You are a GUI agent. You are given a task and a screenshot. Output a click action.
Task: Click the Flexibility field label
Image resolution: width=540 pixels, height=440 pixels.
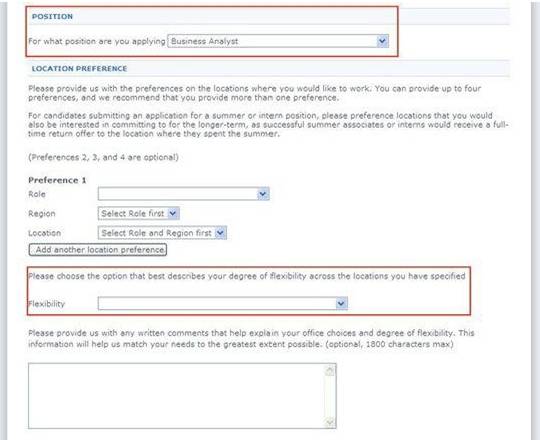pos(46,304)
